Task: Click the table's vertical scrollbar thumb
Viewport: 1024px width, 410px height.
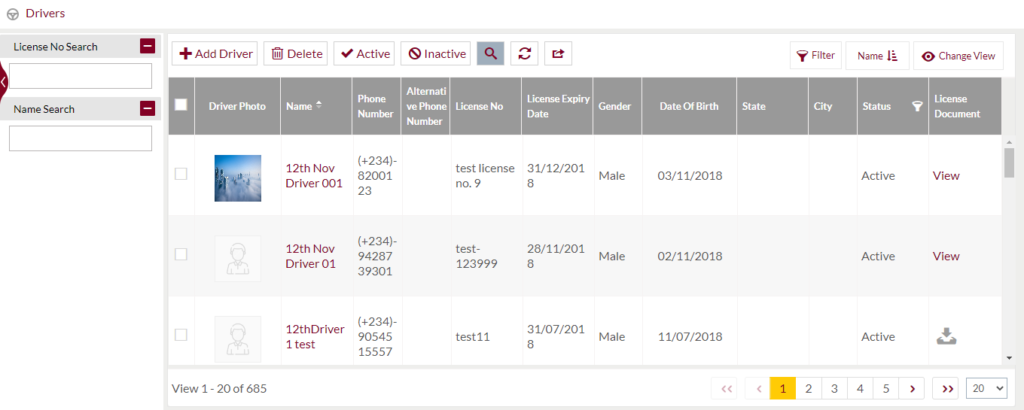Action: pyautogui.click(x=1009, y=163)
